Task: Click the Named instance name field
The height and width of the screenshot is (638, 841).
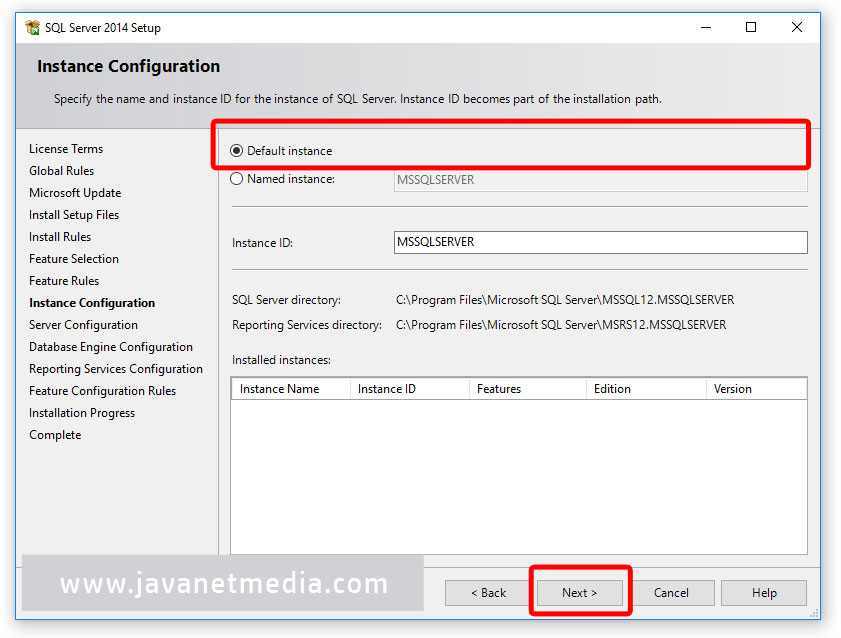Action: 600,180
